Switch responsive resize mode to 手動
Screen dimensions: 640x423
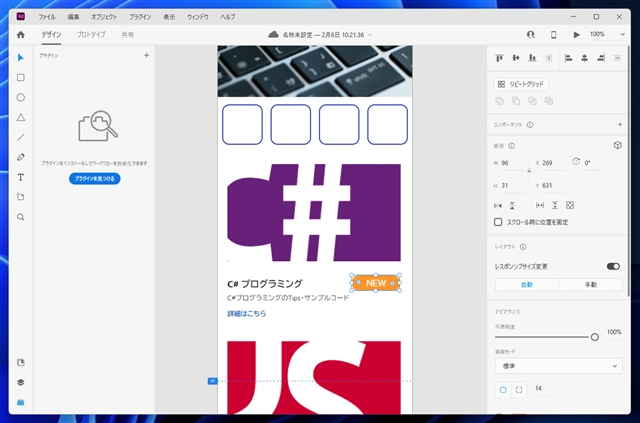tap(589, 285)
